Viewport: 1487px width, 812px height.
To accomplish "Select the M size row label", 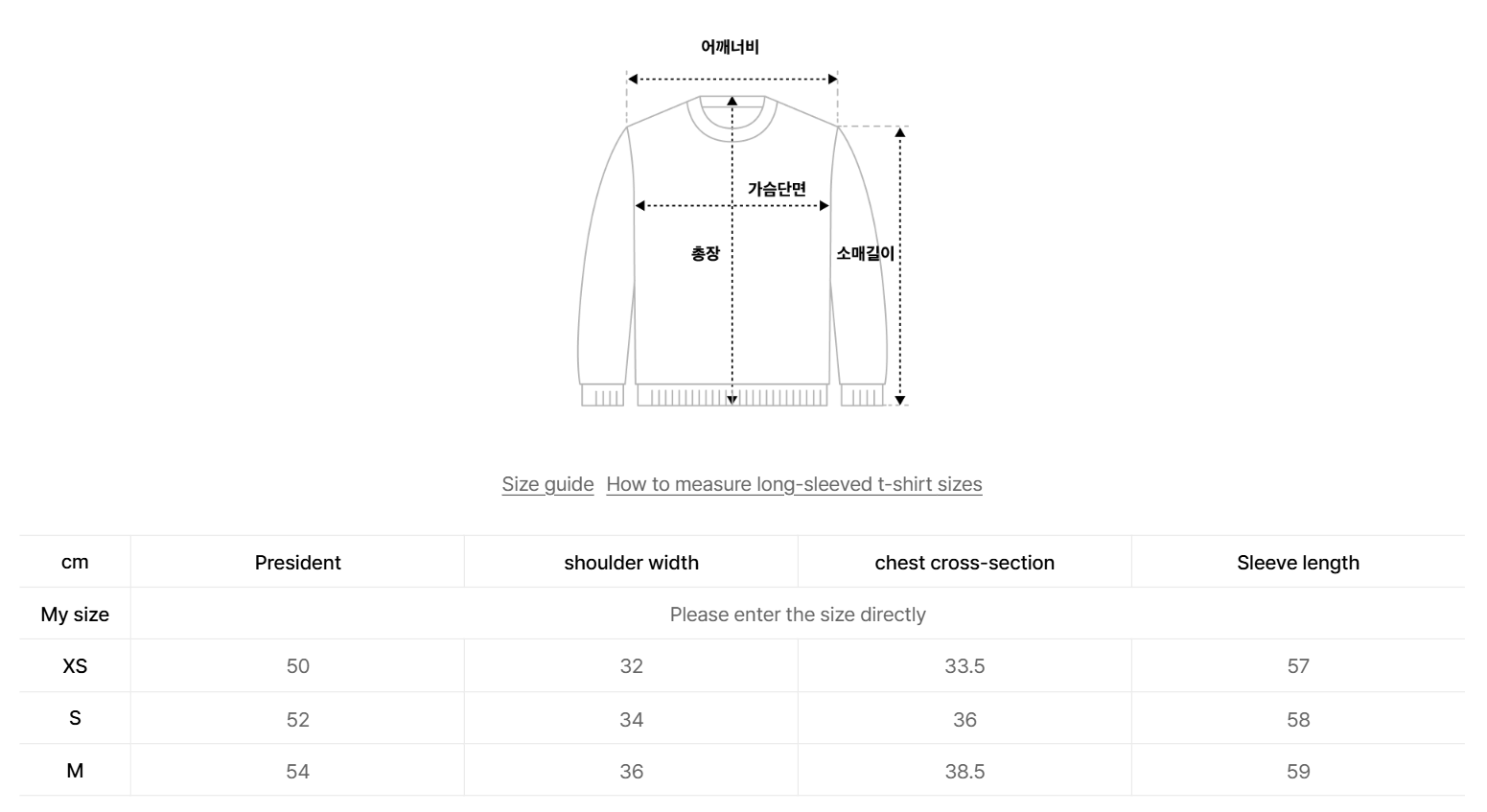I will tap(75, 771).
